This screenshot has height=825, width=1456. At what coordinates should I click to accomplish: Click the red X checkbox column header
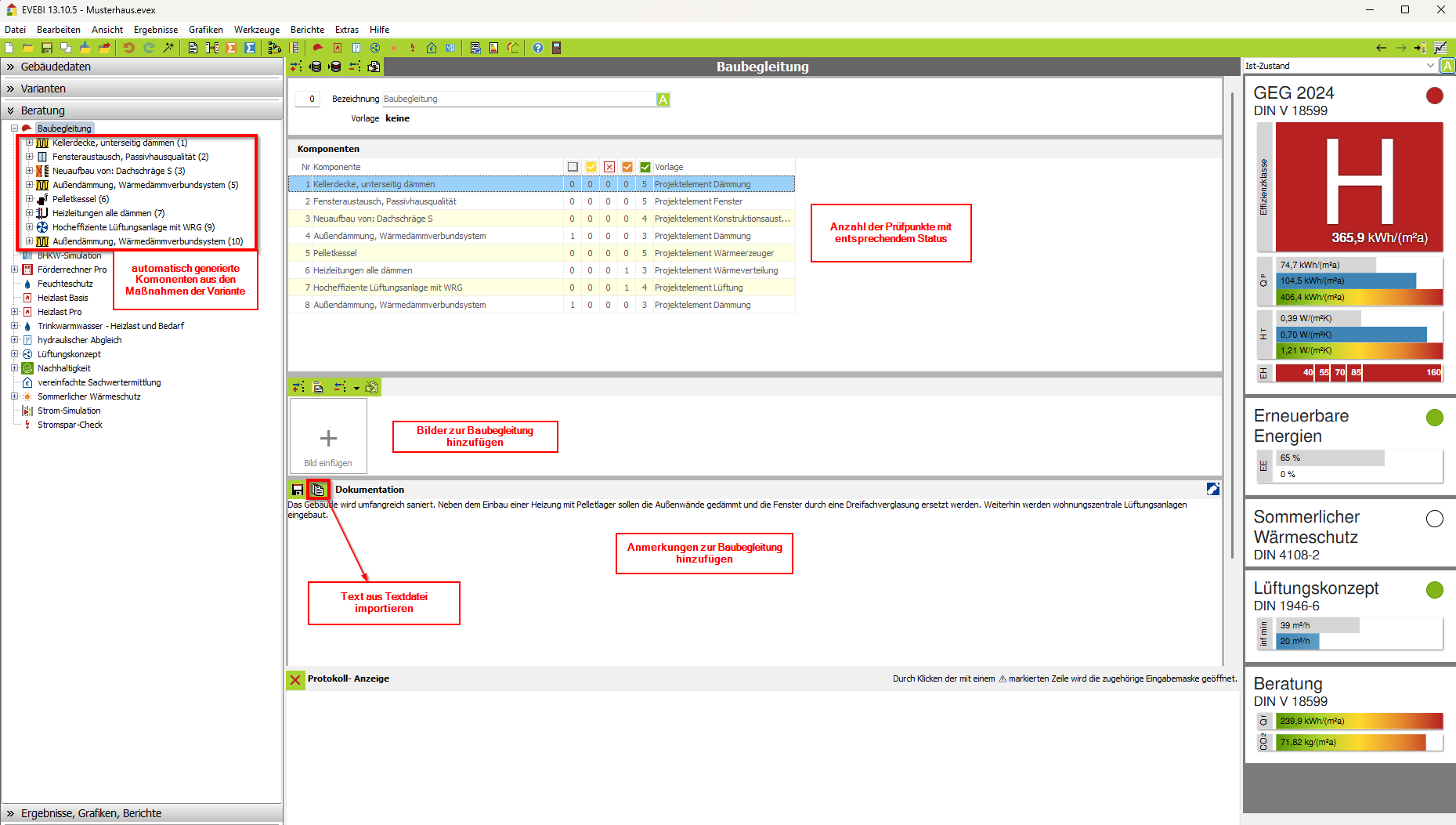click(609, 167)
